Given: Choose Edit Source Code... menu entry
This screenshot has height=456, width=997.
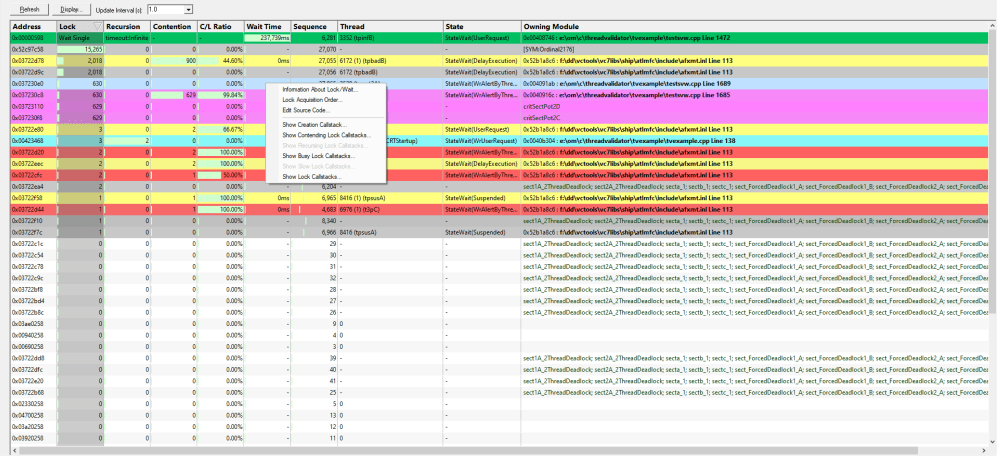Looking at the screenshot, I should 306,110.
